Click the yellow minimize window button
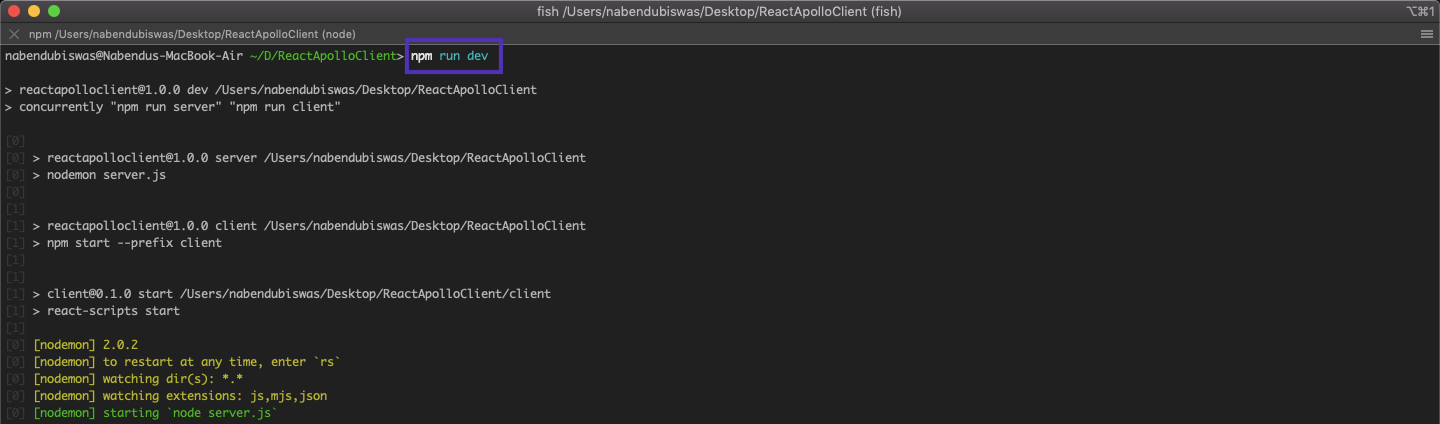Image resolution: width=1440 pixels, height=424 pixels. coord(34,11)
